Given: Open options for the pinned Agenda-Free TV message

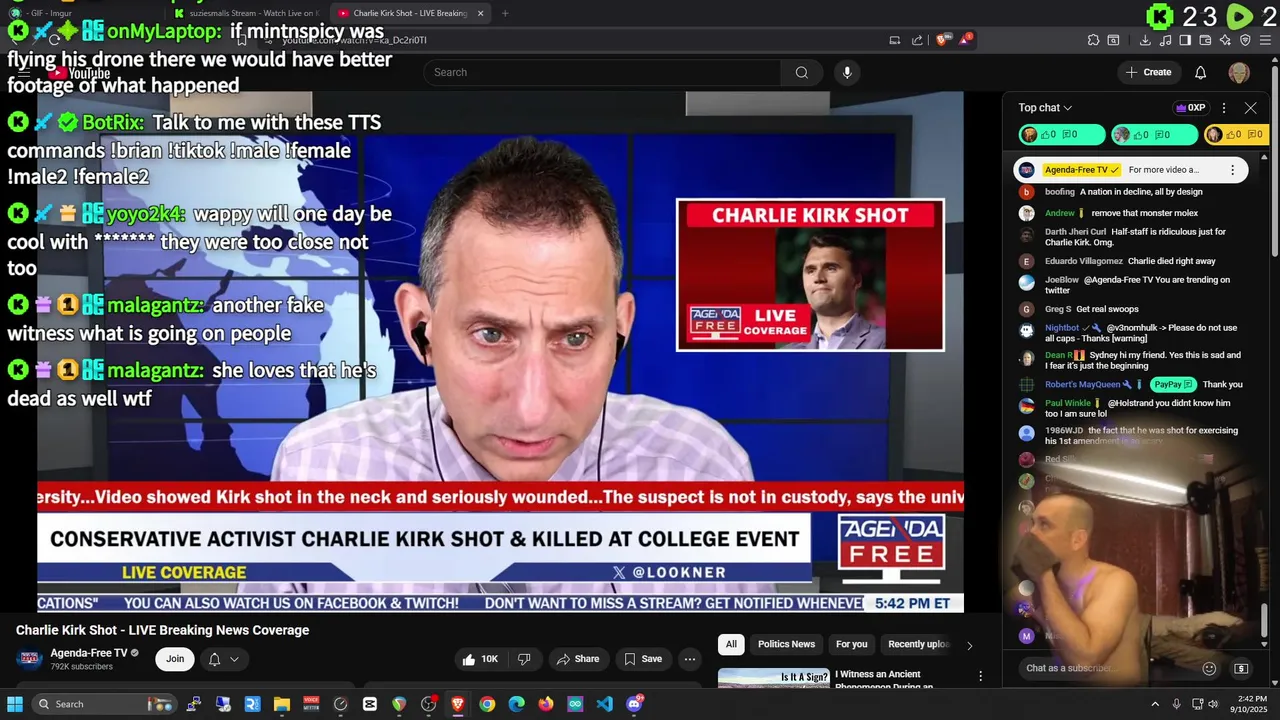Looking at the screenshot, I should coord(1232,170).
